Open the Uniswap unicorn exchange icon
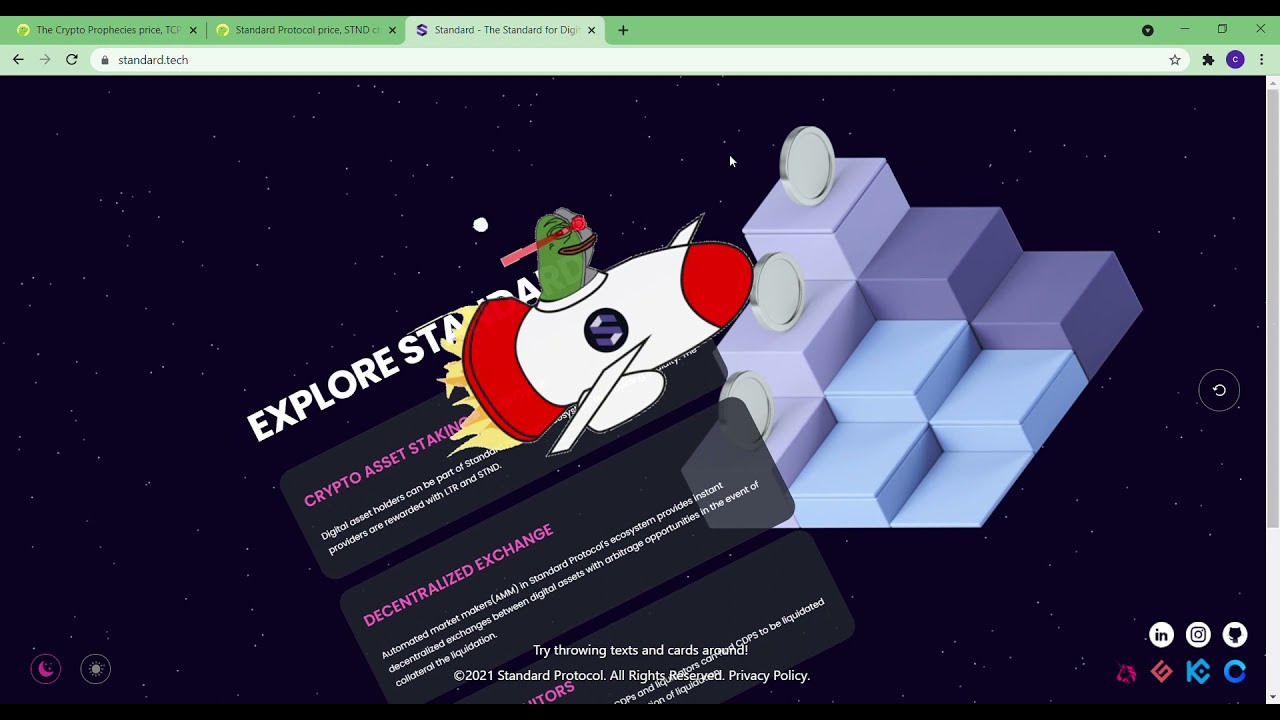Viewport: 1280px width, 720px height. click(1126, 672)
